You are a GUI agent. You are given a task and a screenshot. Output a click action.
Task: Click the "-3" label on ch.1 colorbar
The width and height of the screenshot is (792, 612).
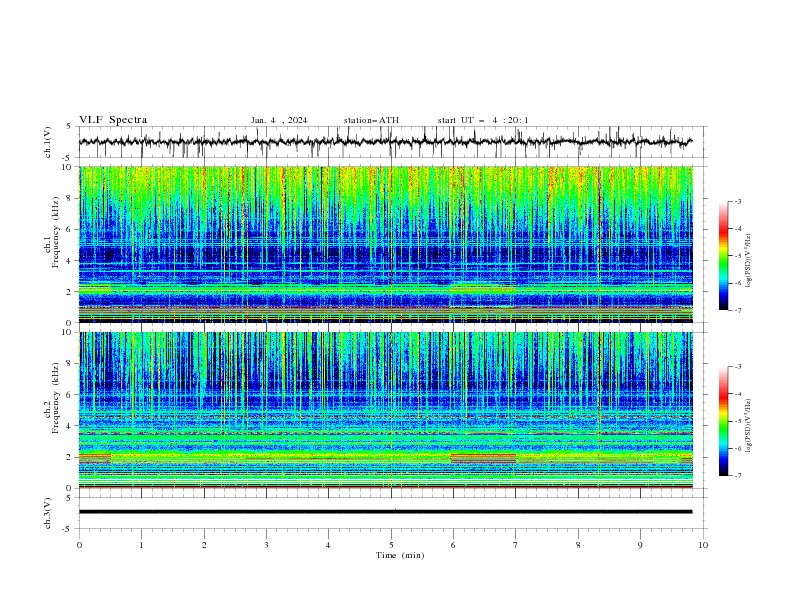coord(737,201)
